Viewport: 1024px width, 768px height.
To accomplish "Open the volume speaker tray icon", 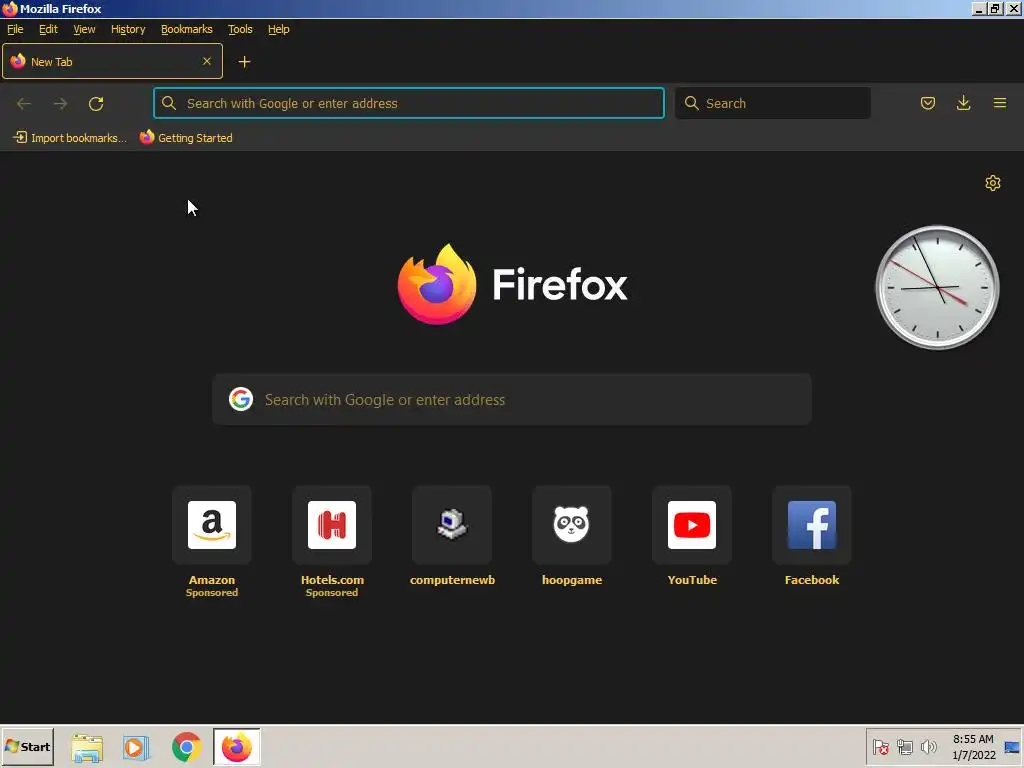I will point(928,747).
